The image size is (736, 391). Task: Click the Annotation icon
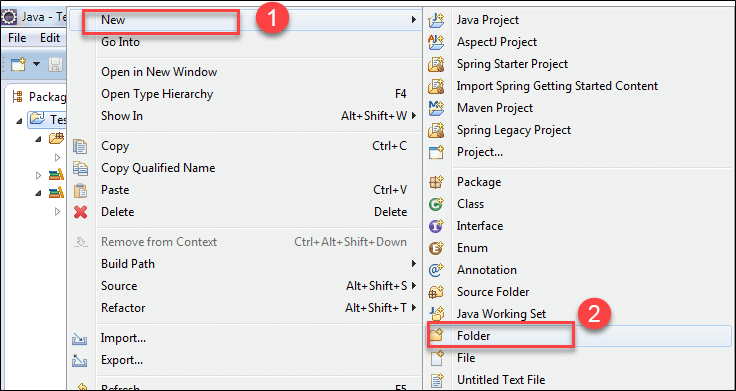coord(436,270)
